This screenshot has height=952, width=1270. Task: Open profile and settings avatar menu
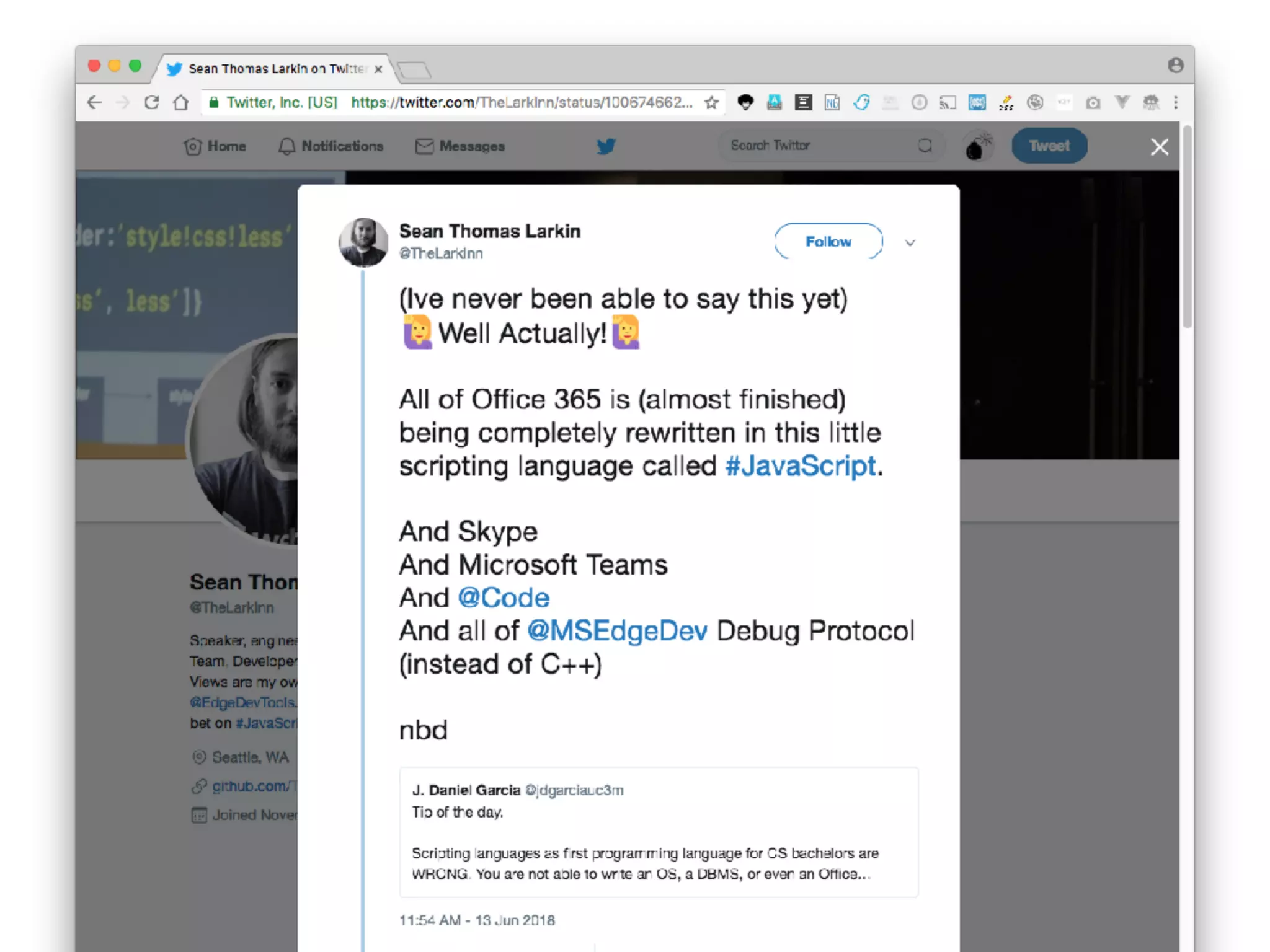pyautogui.click(x=979, y=146)
